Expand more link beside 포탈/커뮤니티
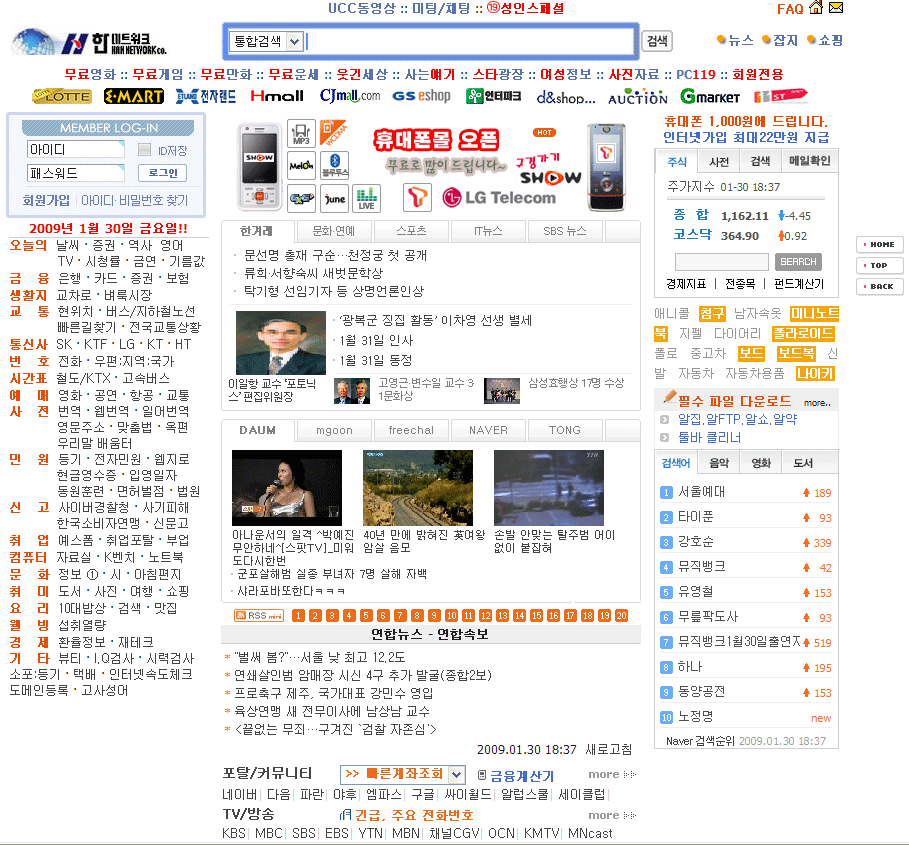The width and height of the screenshot is (909, 845). pyautogui.click(x=611, y=774)
